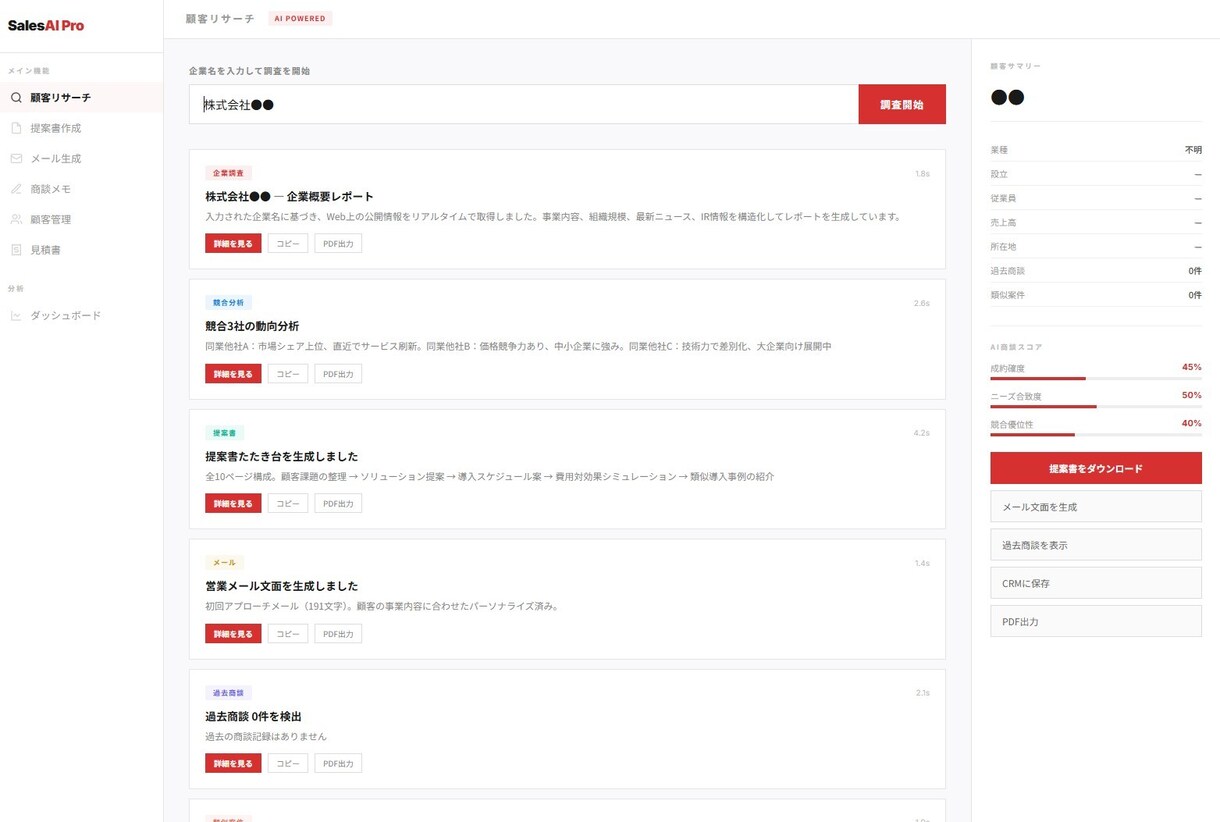Click the 見積書 sheet icon
This screenshot has height=822, width=1220.
pyautogui.click(x=16, y=250)
